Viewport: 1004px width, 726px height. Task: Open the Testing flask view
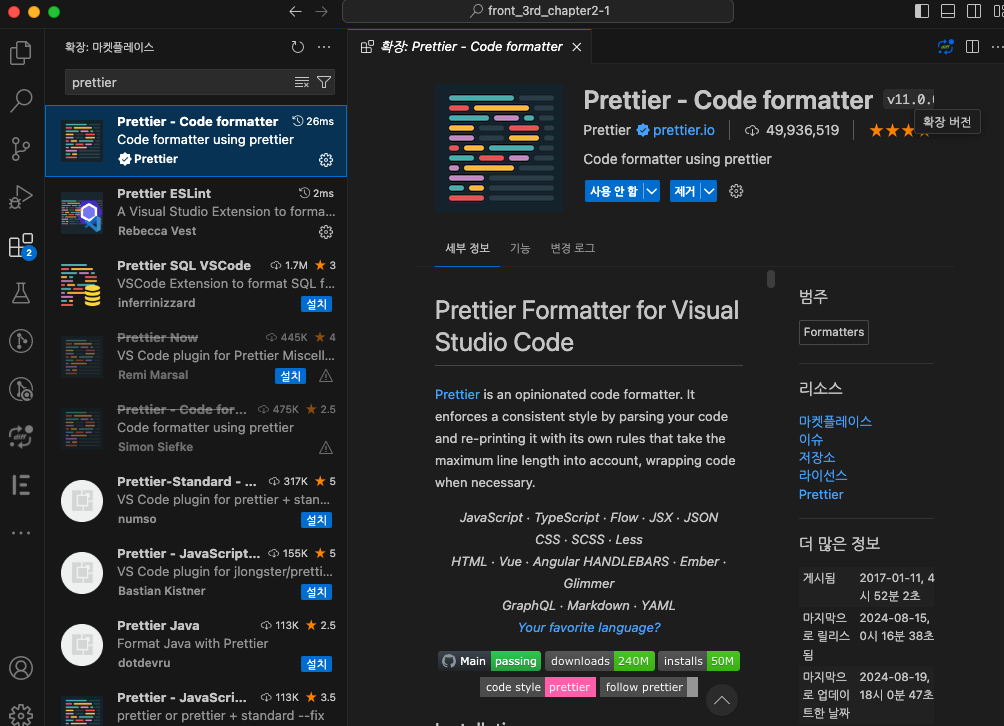click(20, 293)
